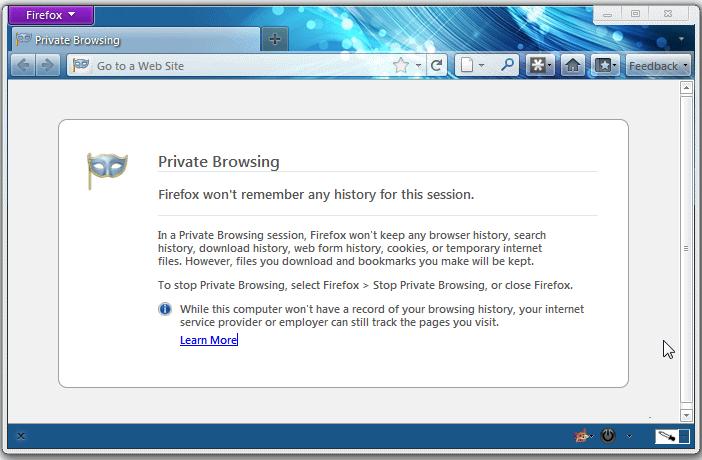Click the Back navigation arrow
This screenshot has width=702, height=460.
(x=22, y=66)
